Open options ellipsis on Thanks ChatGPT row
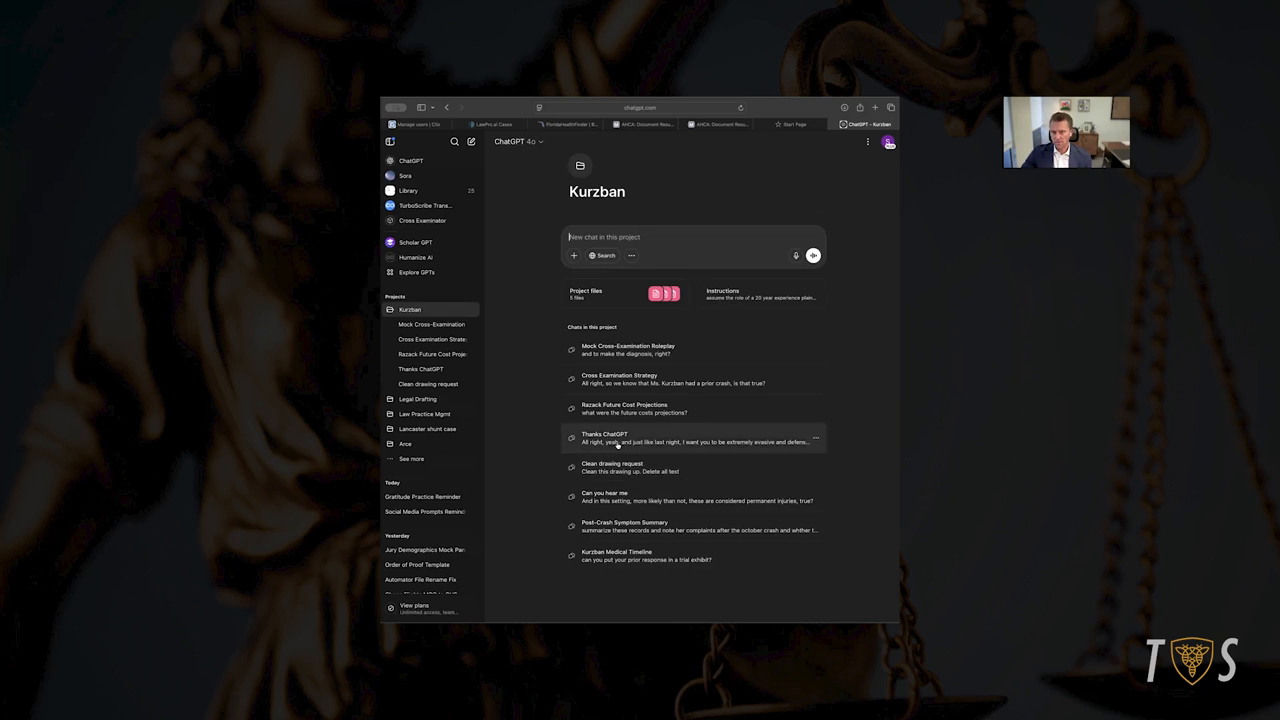The width and height of the screenshot is (1280, 720). point(816,438)
